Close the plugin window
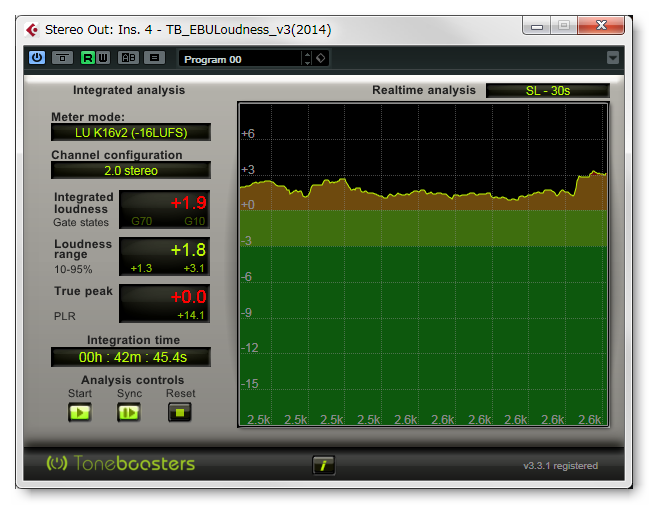This screenshot has width=660, height=516. (601, 26)
